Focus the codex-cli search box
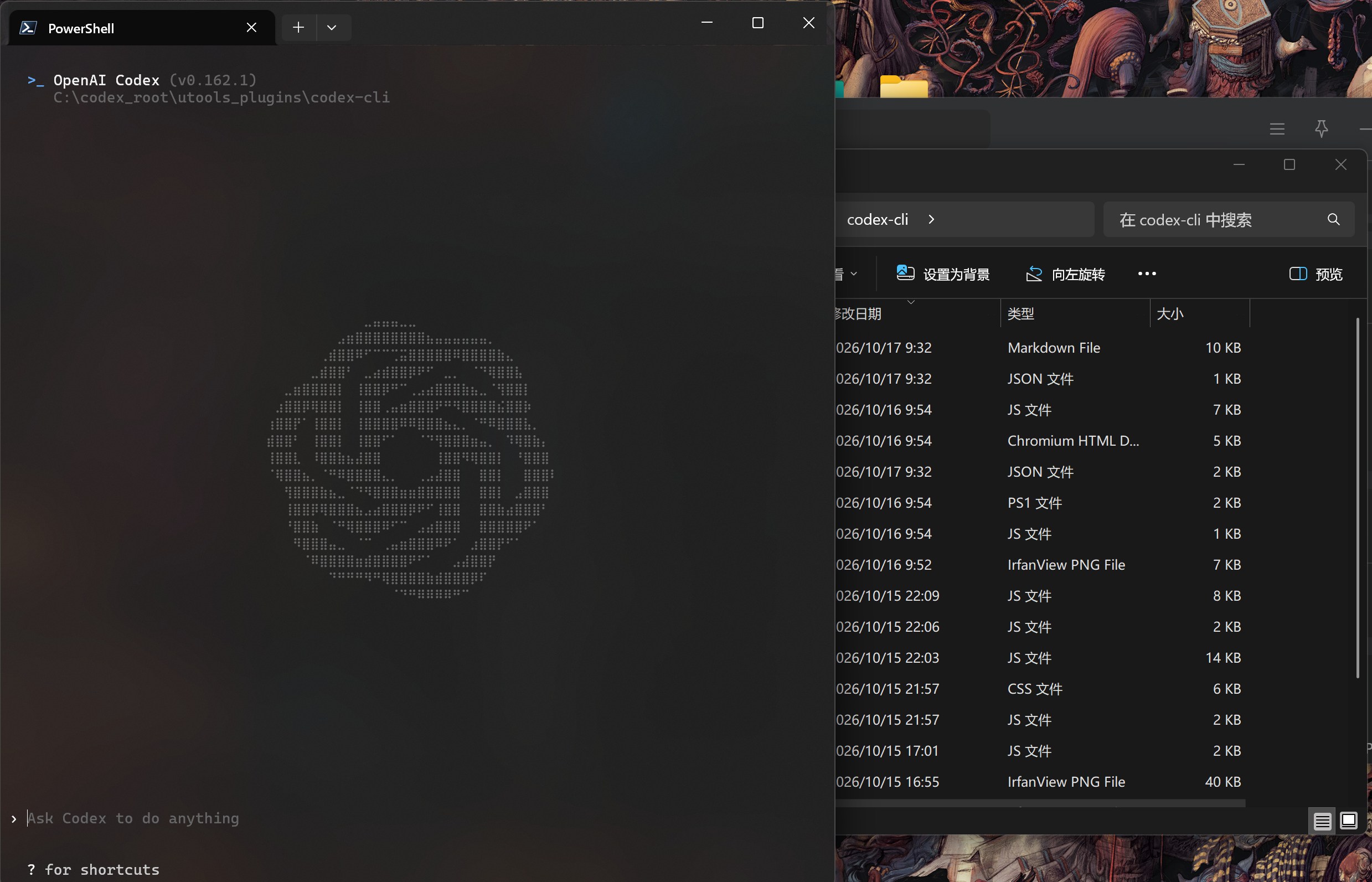 coord(1228,219)
